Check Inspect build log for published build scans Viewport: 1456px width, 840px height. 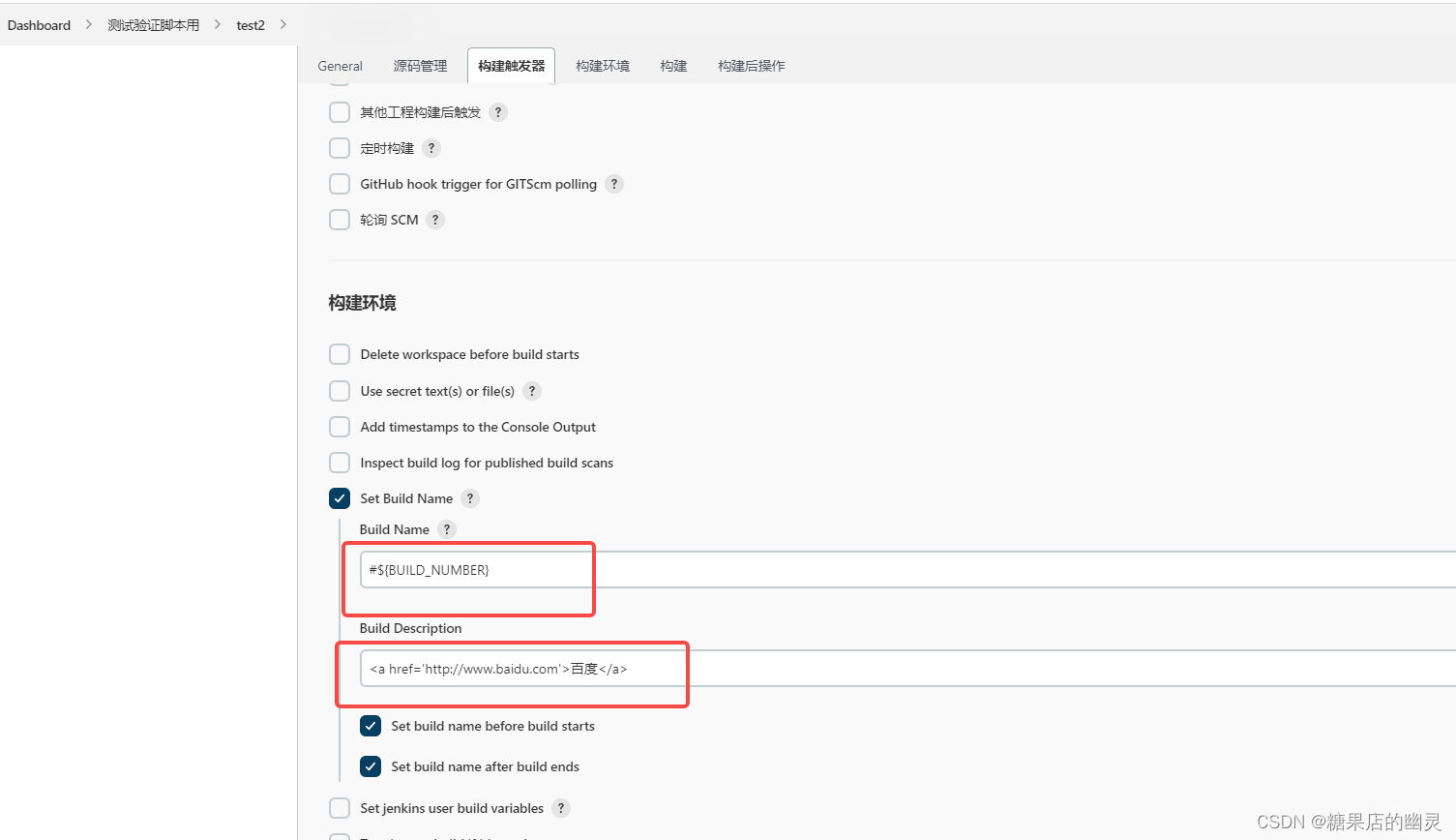(x=340, y=463)
